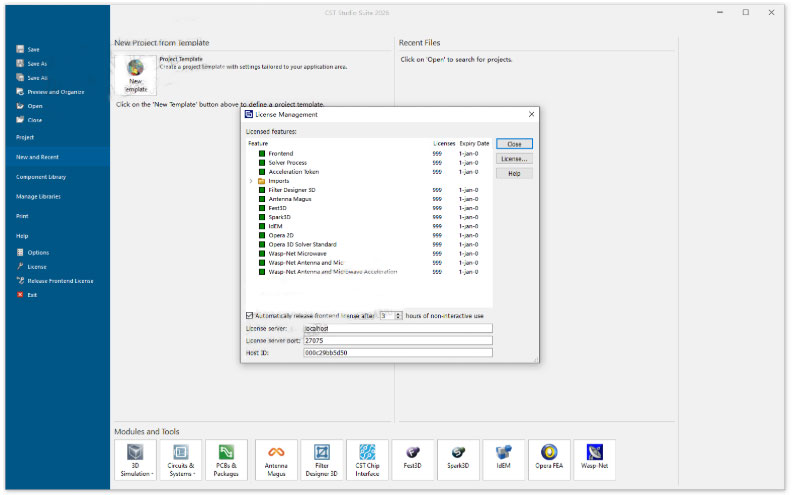Click the License Management dialog title icon

tap(249, 114)
